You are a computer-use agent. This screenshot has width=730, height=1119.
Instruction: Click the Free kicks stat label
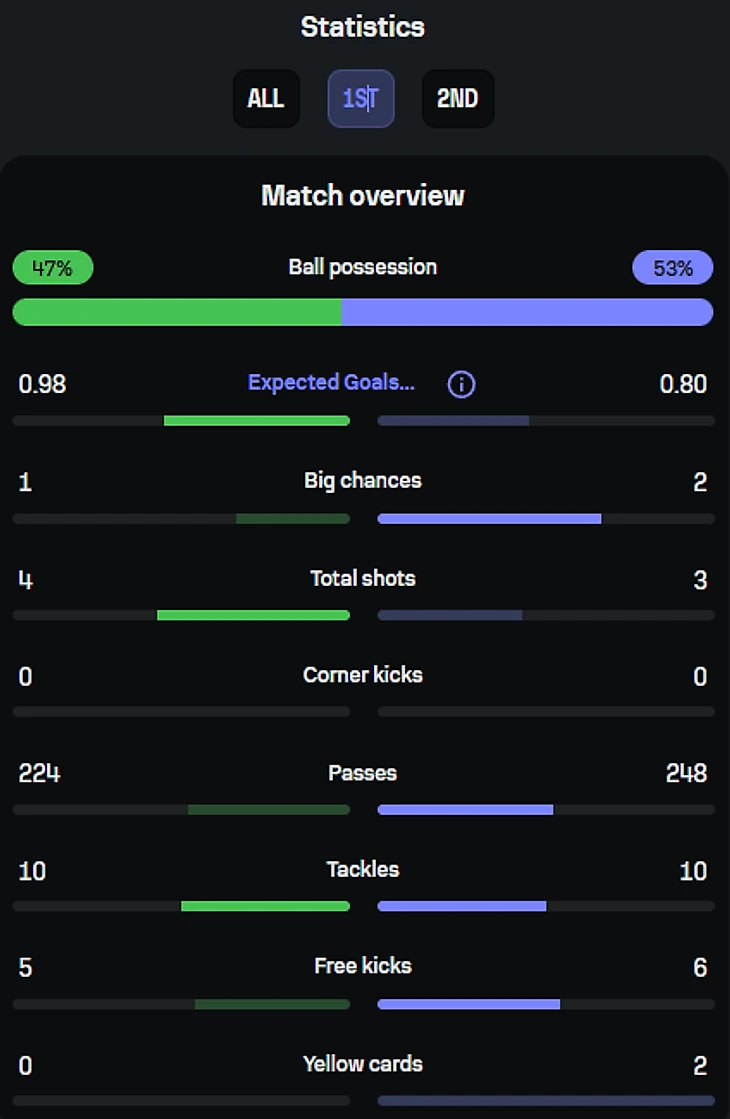coord(363,967)
